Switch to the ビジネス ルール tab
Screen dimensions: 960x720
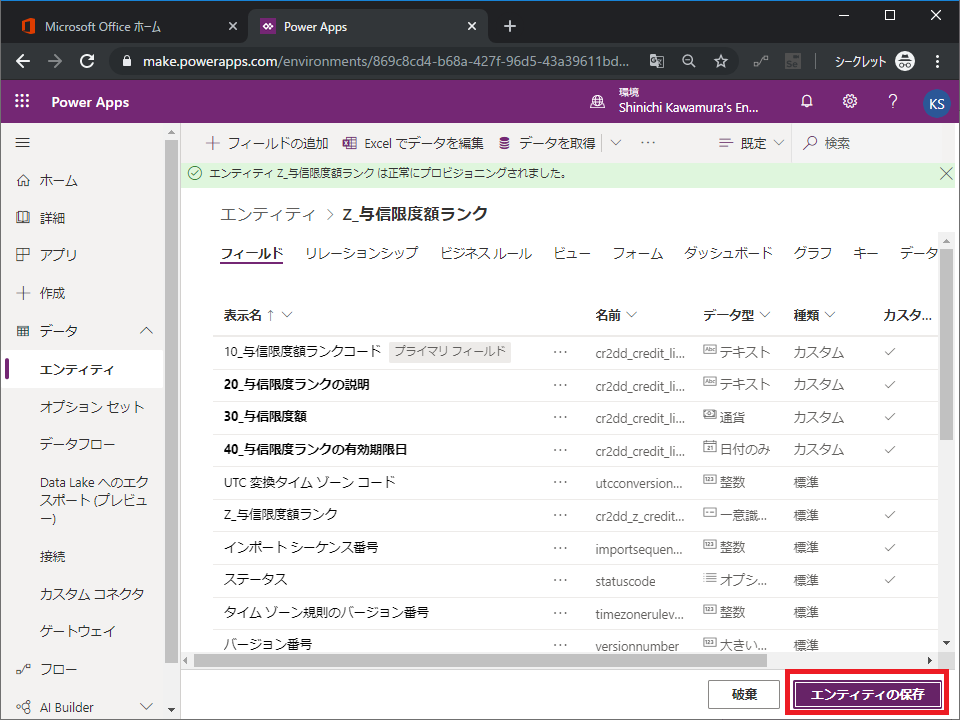click(x=485, y=253)
